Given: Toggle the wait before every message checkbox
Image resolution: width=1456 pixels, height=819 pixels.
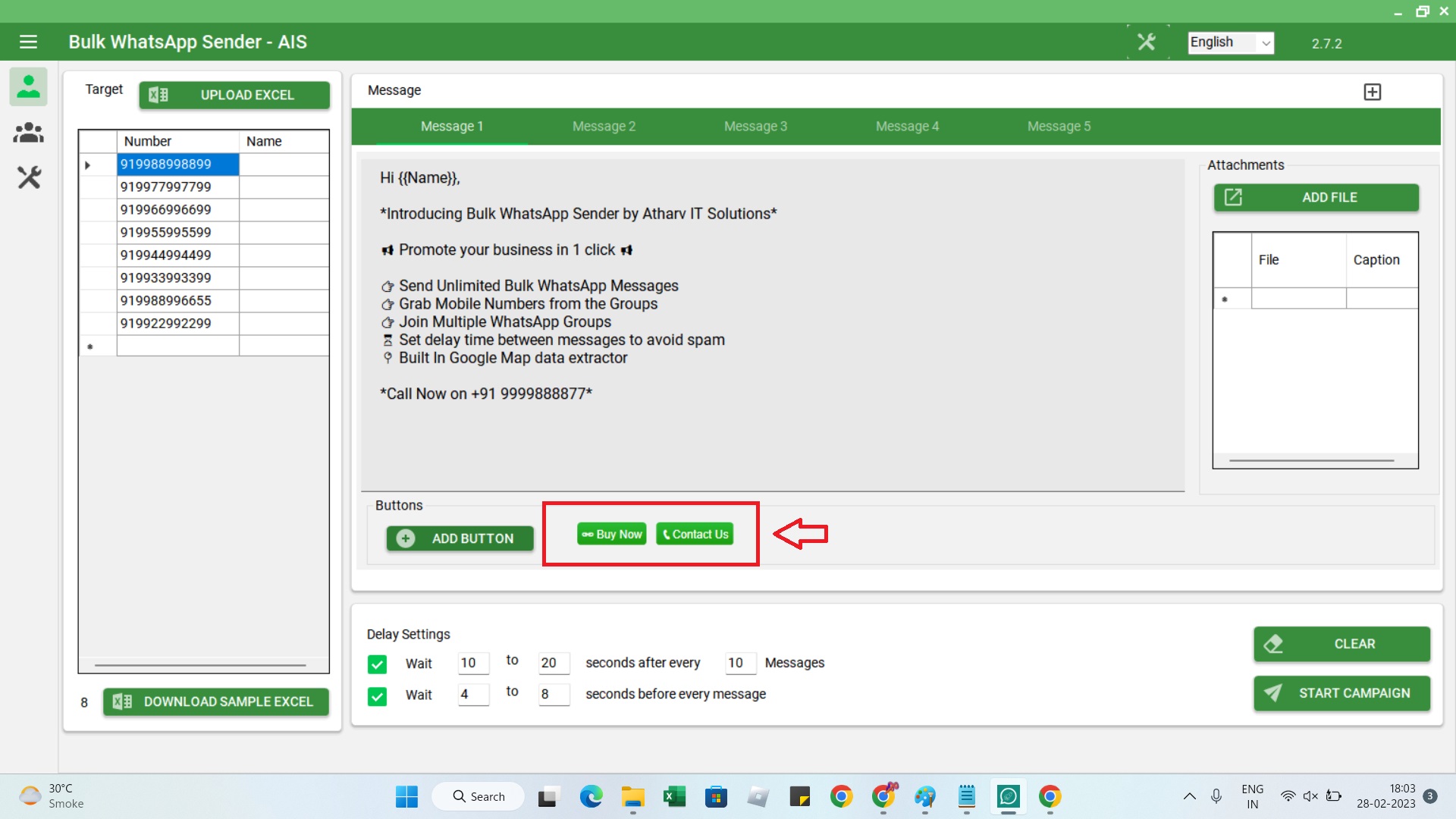Looking at the screenshot, I should pos(377,695).
